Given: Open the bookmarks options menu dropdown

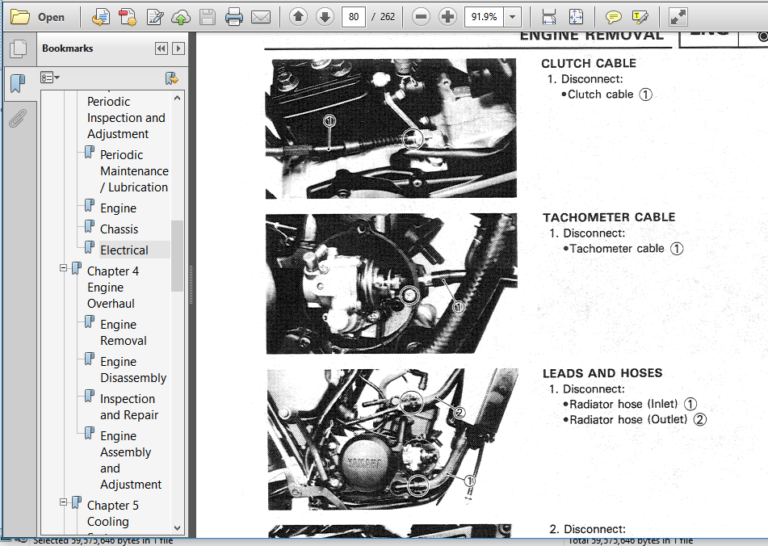Looking at the screenshot, I should pos(49,77).
